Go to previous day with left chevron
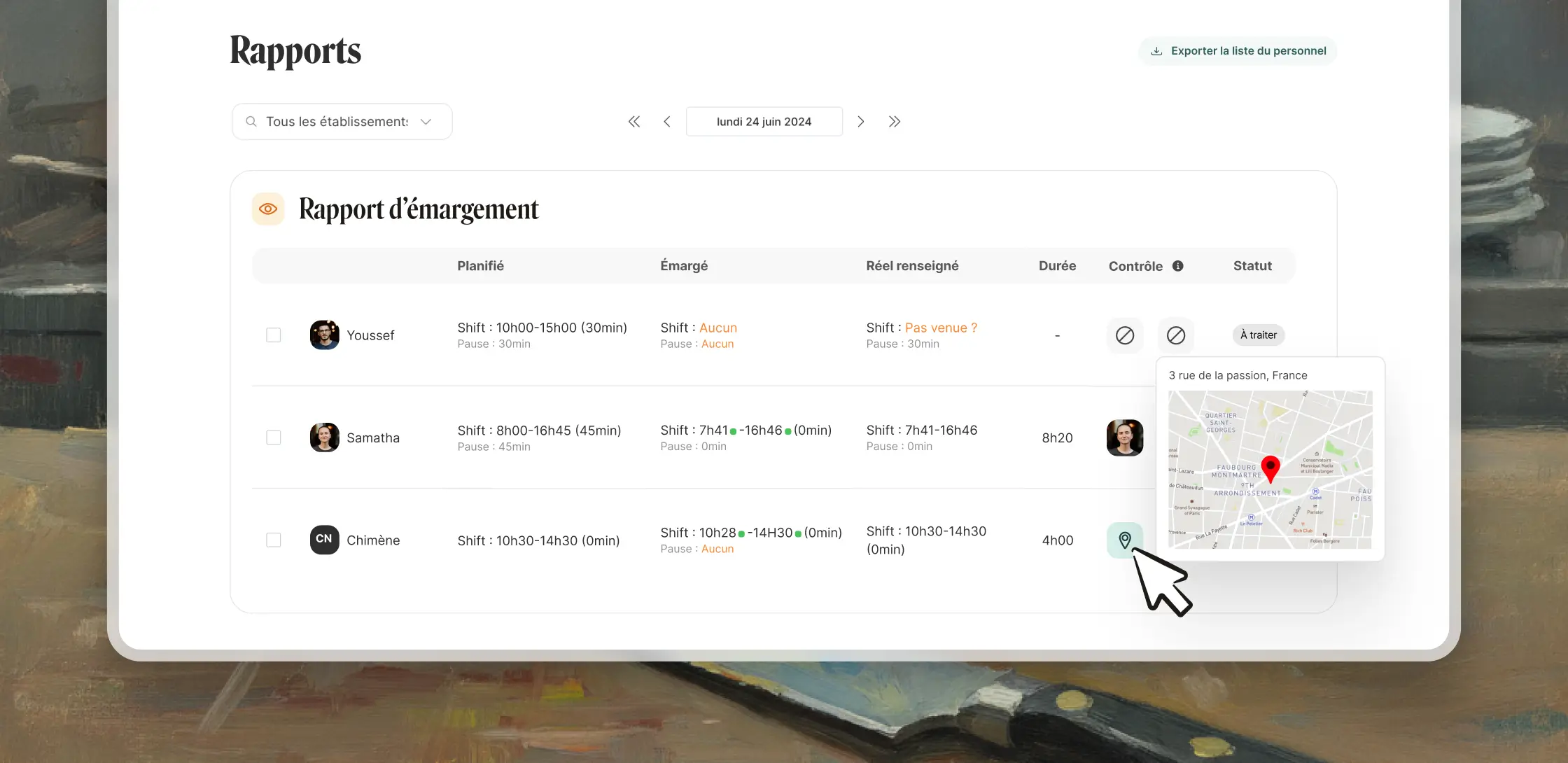Viewport: 1568px width, 763px height. click(667, 122)
